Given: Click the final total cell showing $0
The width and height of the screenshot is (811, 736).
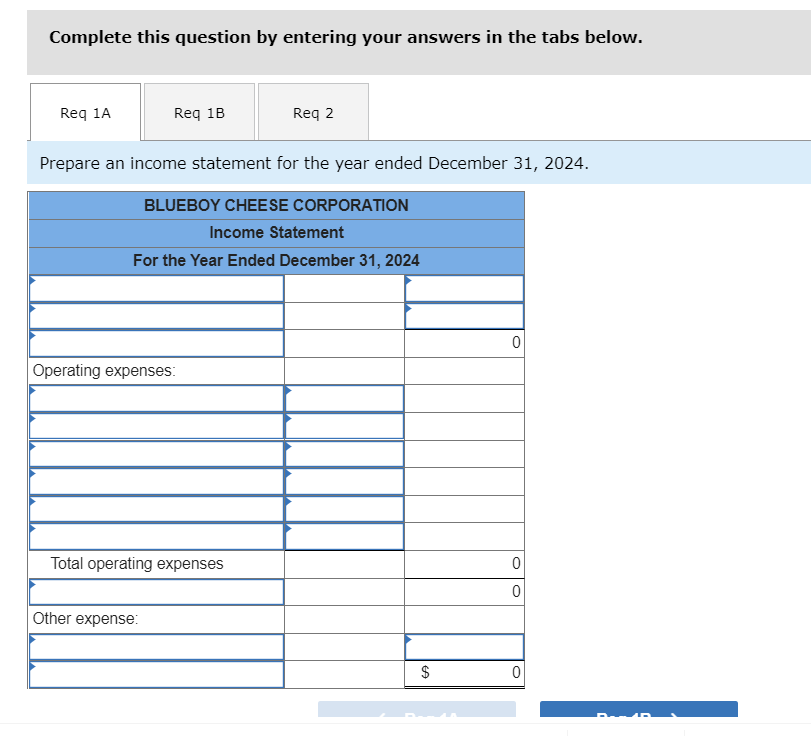Looking at the screenshot, I should pyautogui.click(x=463, y=672).
